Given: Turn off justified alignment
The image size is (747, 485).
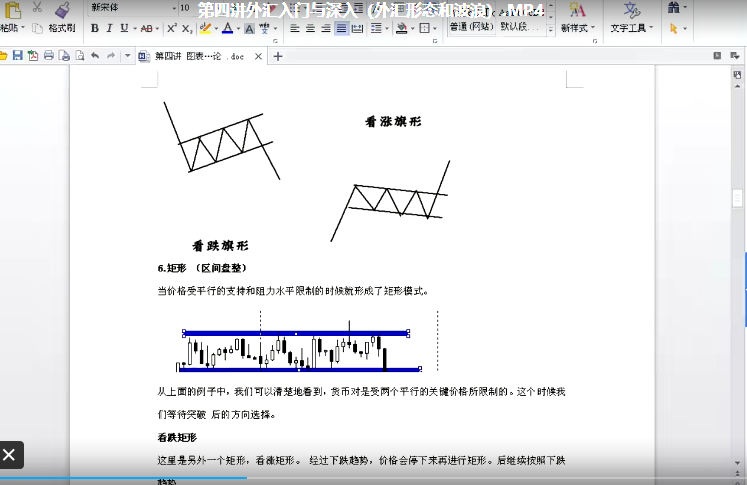Looking at the screenshot, I should tap(341, 29).
